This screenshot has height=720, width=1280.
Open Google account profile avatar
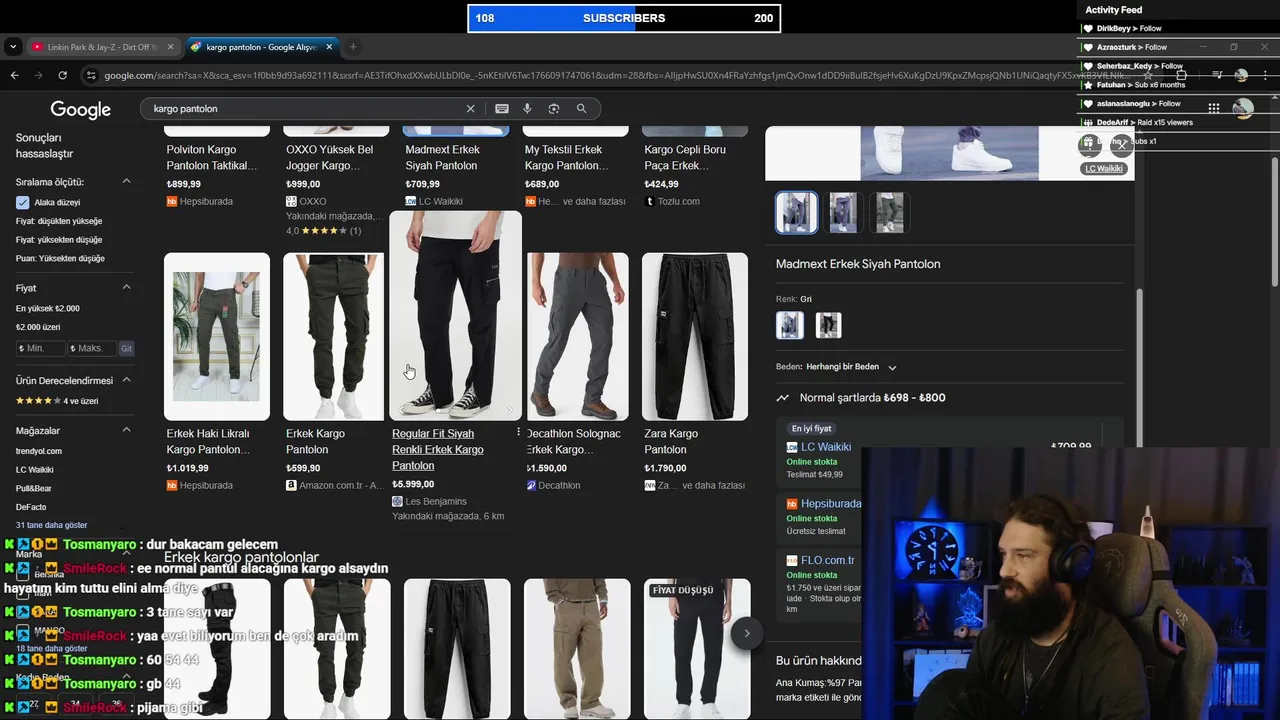click(1243, 108)
